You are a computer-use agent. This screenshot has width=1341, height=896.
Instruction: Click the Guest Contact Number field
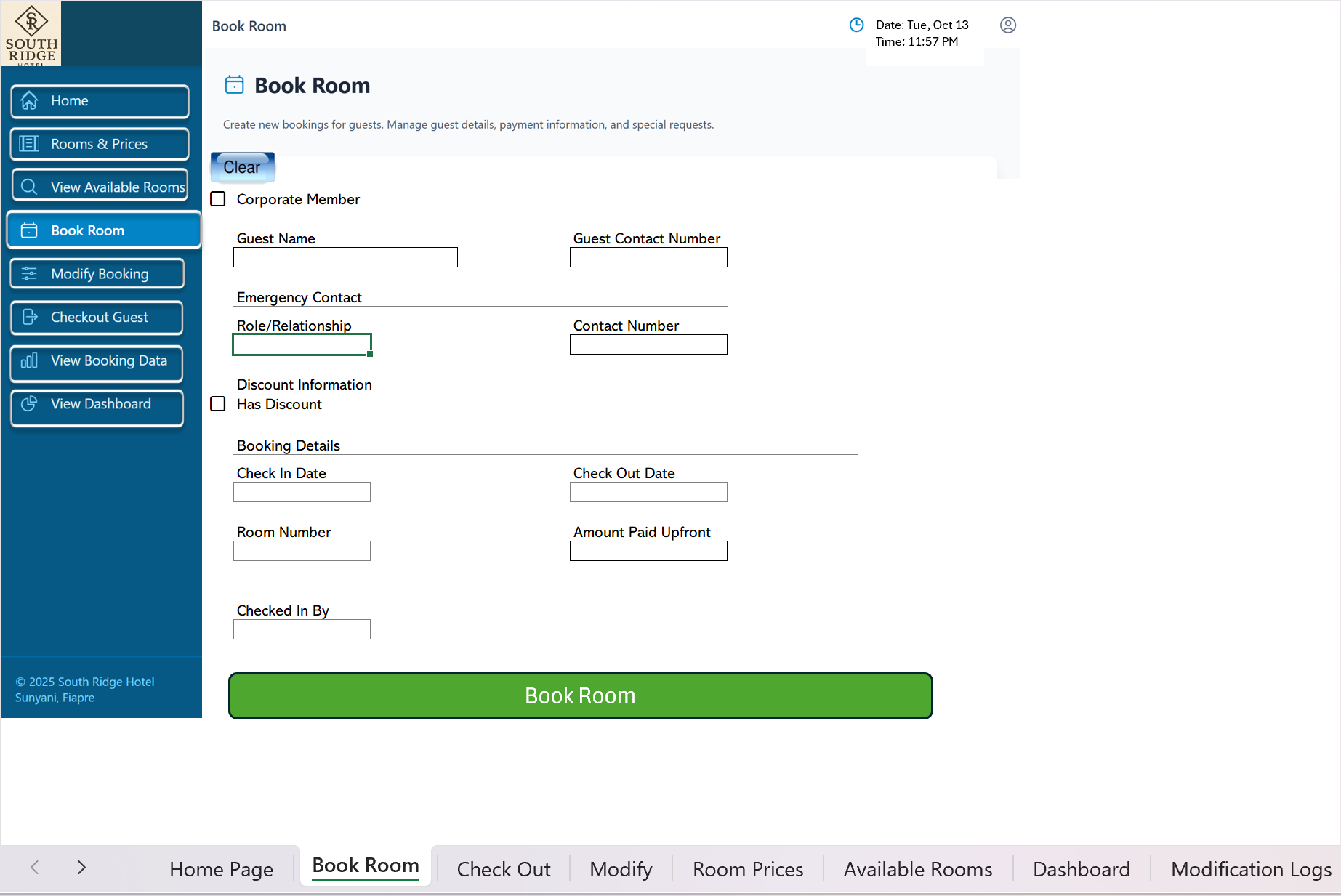click(648, 257)
